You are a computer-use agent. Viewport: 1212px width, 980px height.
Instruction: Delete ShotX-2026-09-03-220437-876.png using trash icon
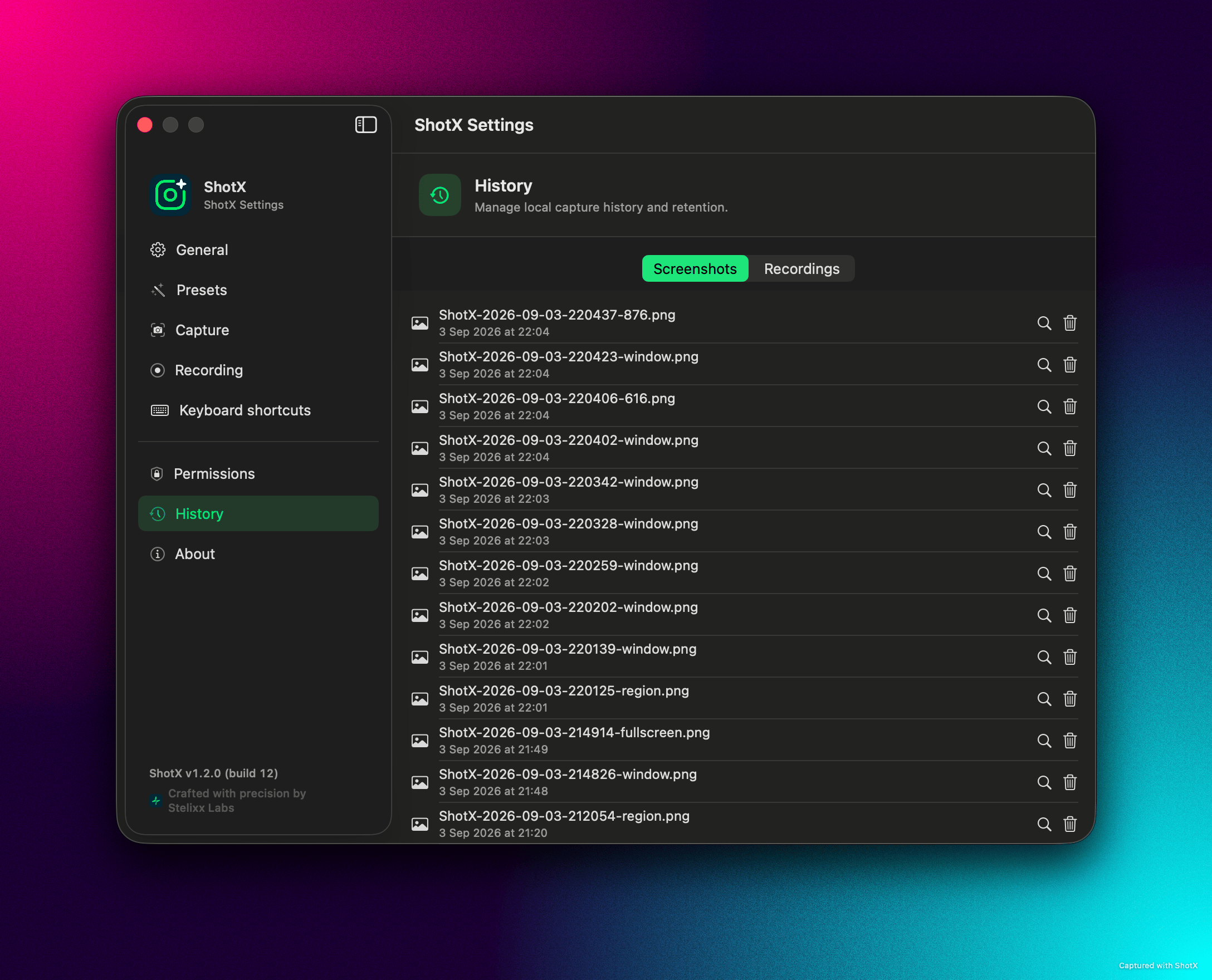[1069, 323]
